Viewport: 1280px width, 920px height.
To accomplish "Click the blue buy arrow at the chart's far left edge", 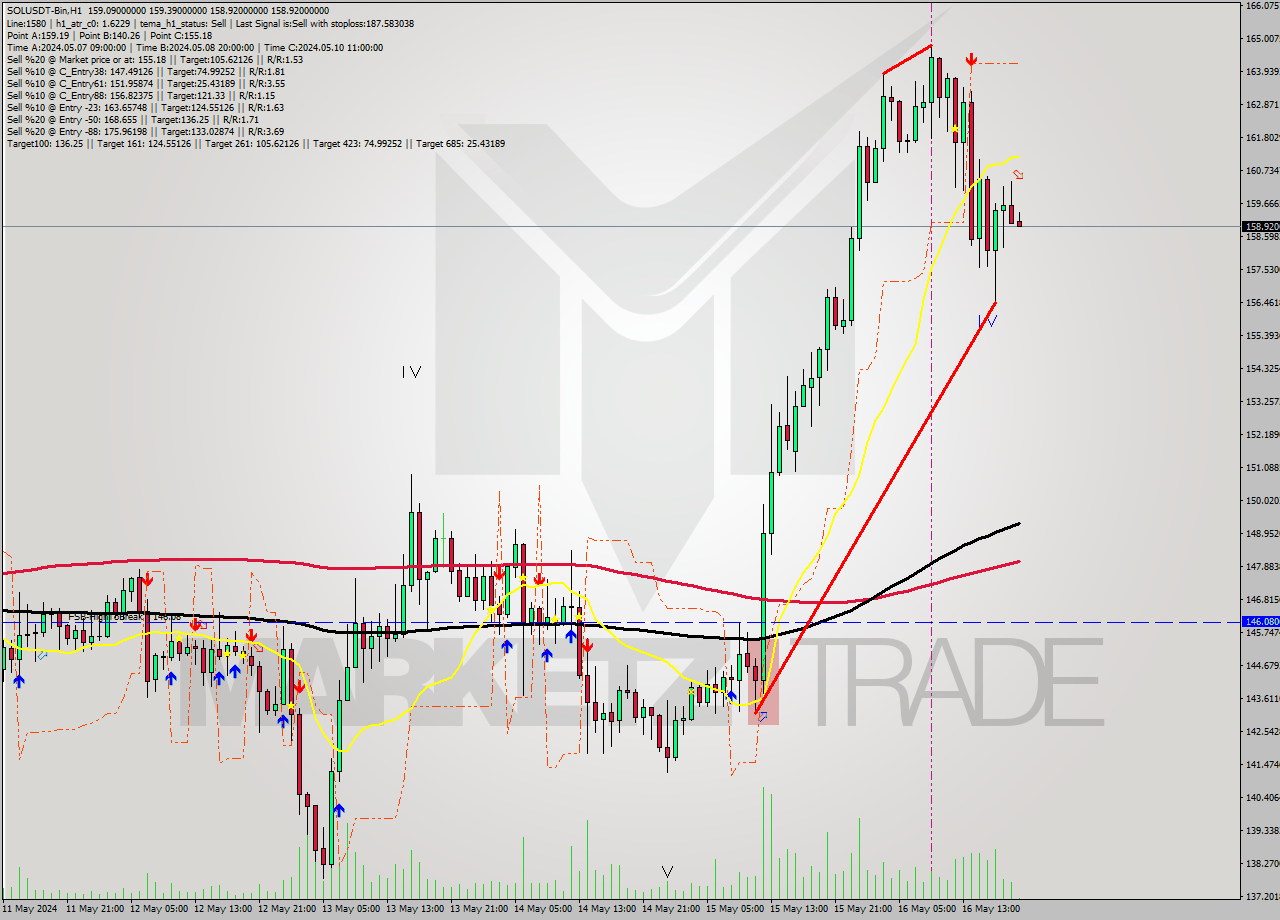I will (19, 680).
